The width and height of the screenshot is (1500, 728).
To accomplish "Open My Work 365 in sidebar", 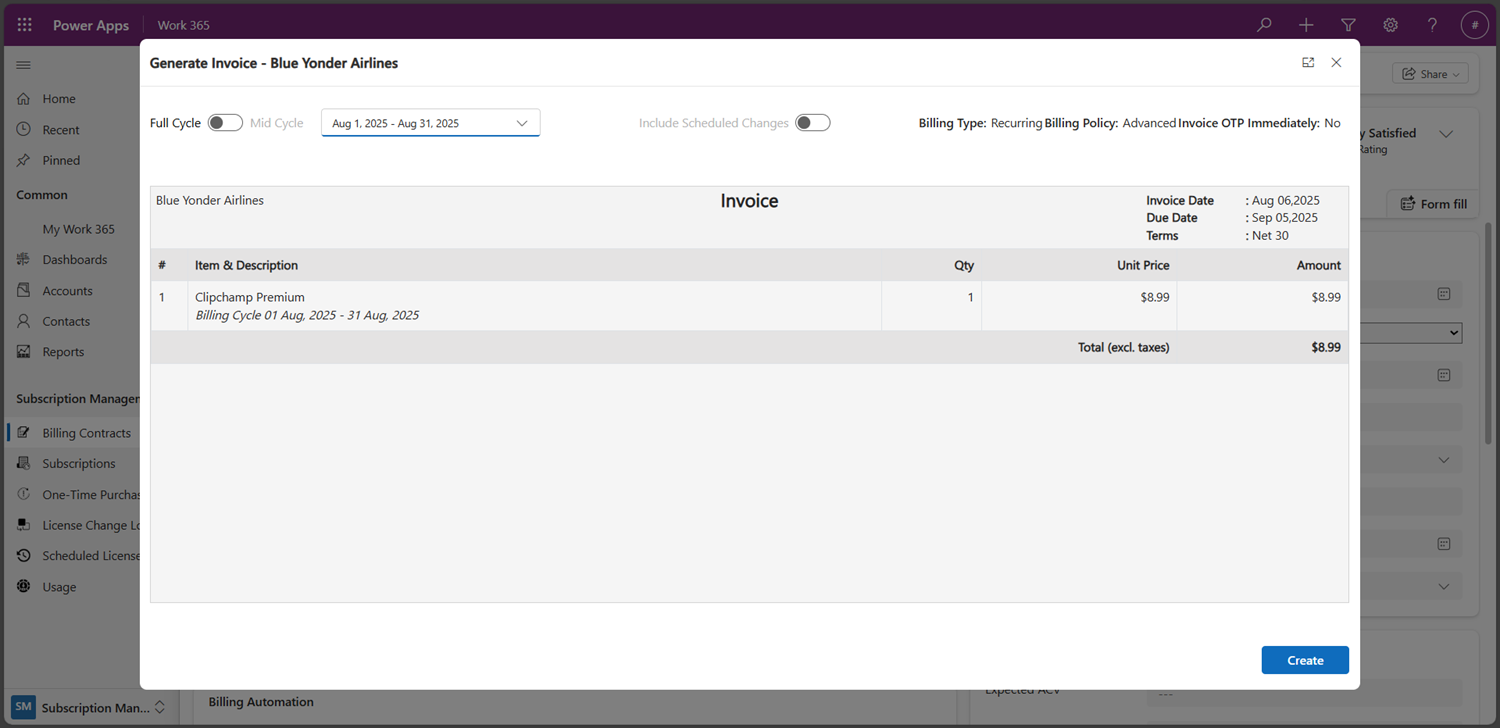I will [x=78, y=229].
